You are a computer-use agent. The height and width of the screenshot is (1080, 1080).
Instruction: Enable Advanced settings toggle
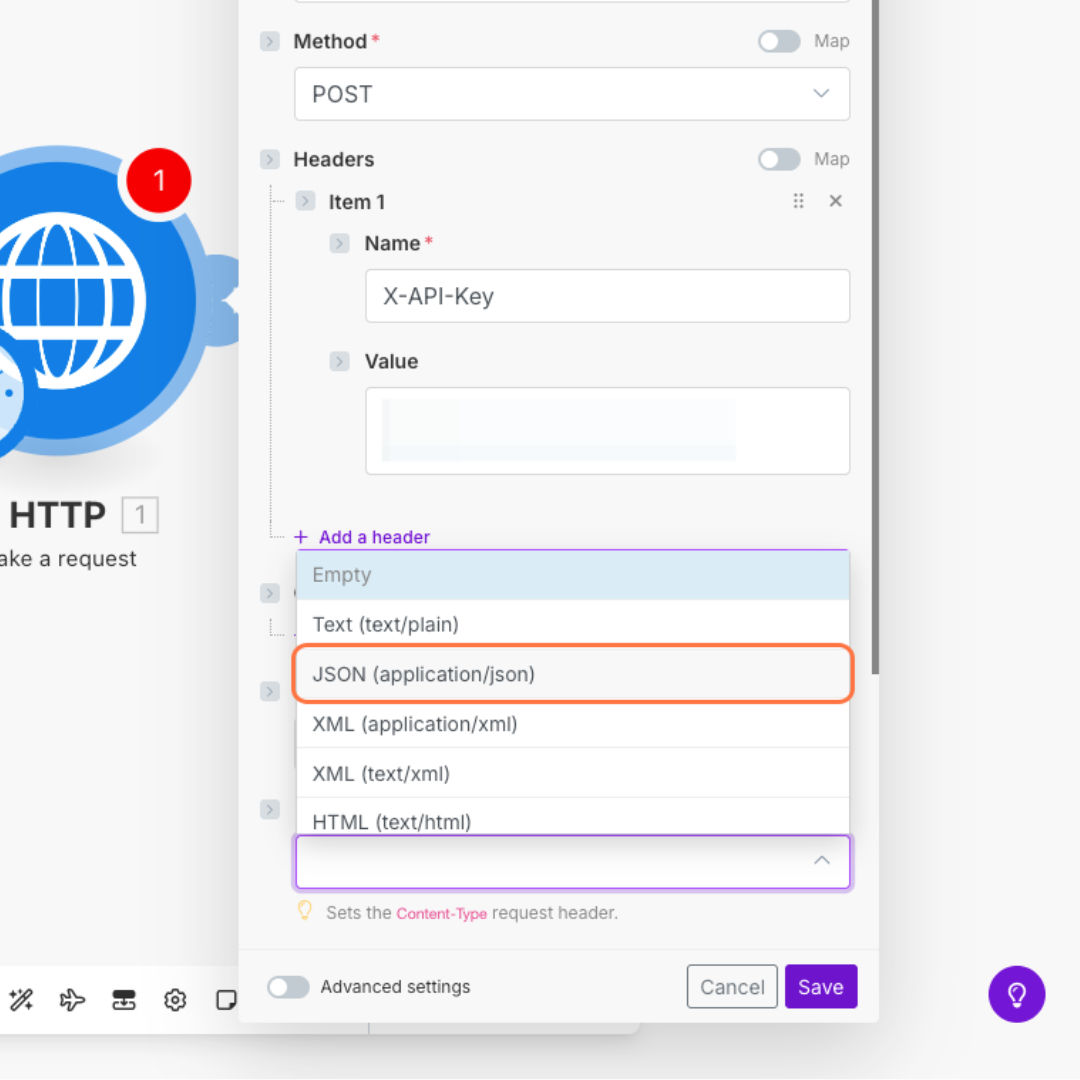[289, 987]
